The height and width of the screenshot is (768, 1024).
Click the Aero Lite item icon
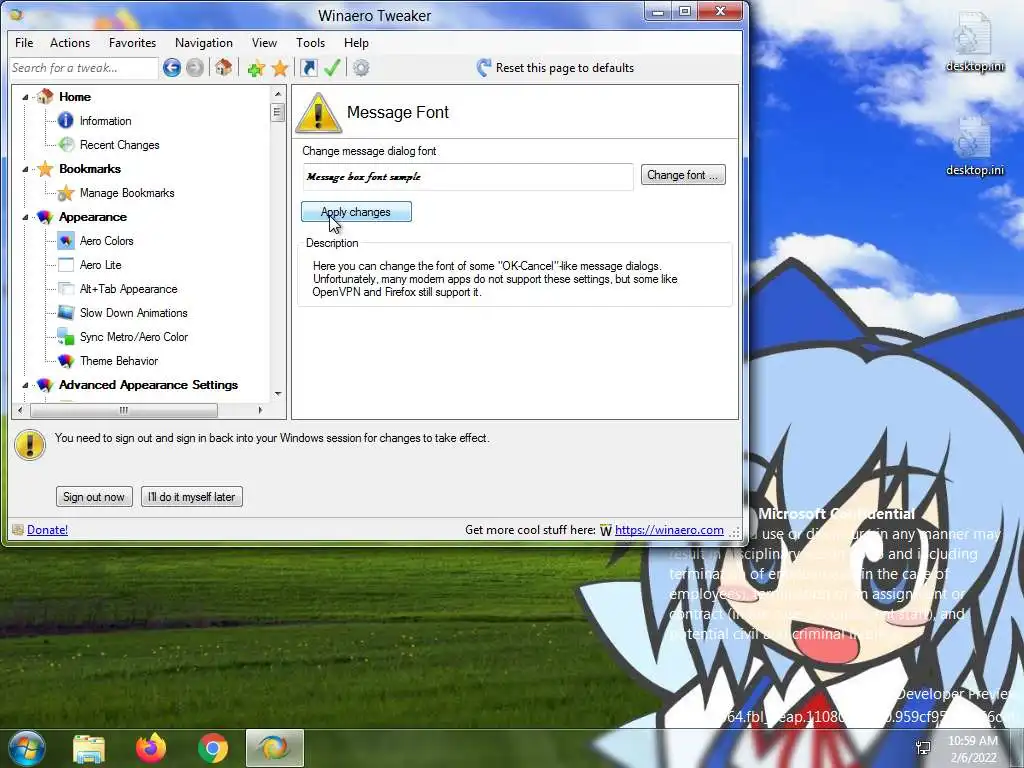pos(66,264)
